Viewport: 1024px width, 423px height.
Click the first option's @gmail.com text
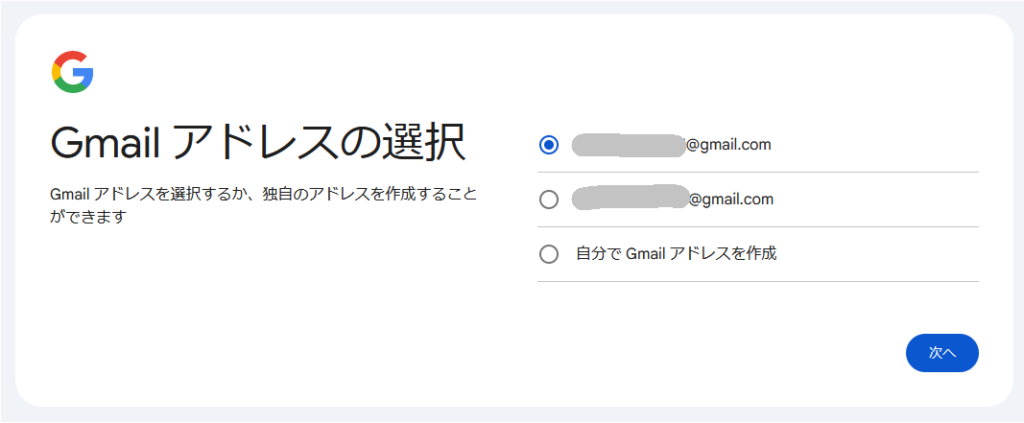(728, 145)
